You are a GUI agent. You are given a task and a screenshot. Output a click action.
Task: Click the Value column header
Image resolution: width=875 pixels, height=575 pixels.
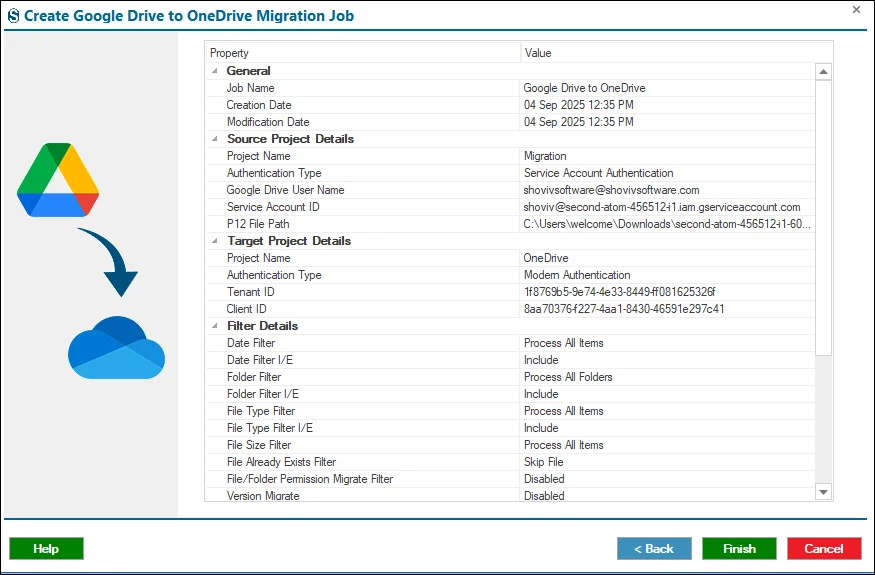[676, 53]
